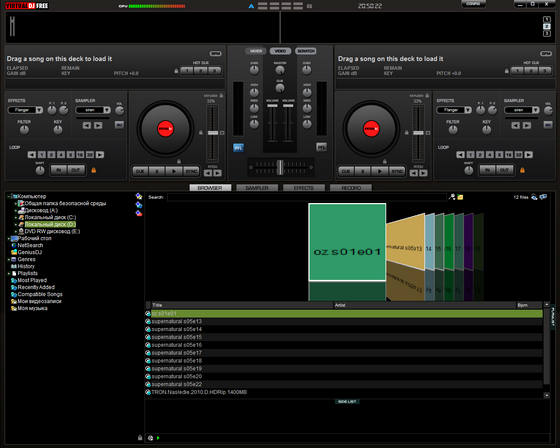The width and height of the screenshot is (560, 448).
Task: Play left deck sampler sample
Action: pyautogui.click(x=98, y=125)
